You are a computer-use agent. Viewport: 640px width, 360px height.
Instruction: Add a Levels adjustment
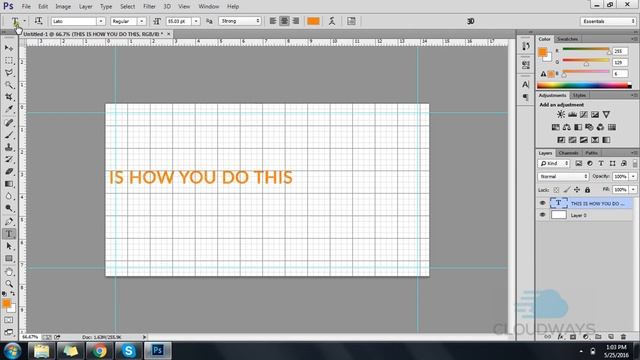[x=572, y=115]
